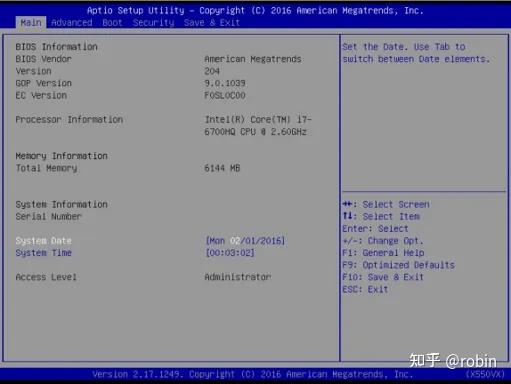Open the Save & Exit tab
The image size is (511, 384).
[212, 23]
